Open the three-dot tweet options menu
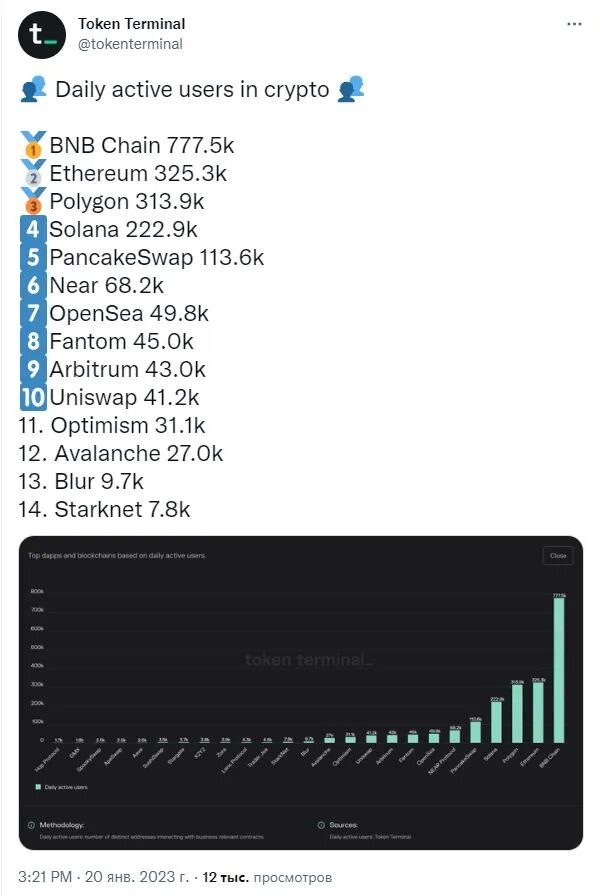 click(574, 24)
